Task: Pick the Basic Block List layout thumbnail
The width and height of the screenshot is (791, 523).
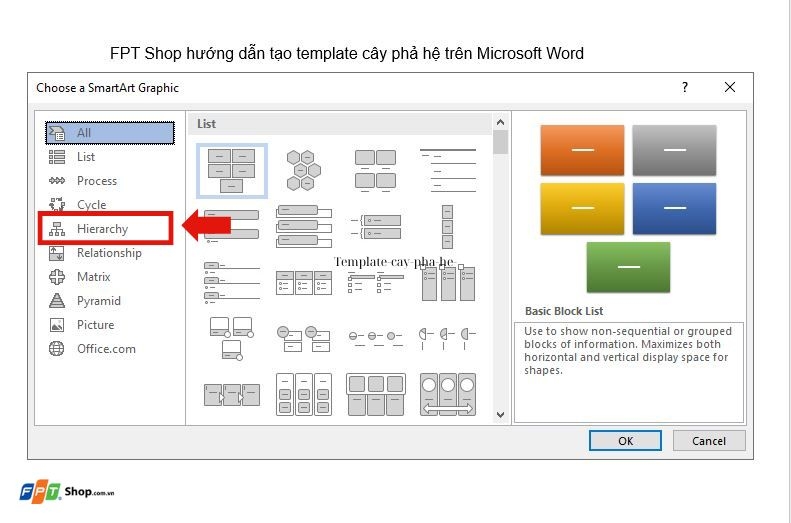Action: 232,171
